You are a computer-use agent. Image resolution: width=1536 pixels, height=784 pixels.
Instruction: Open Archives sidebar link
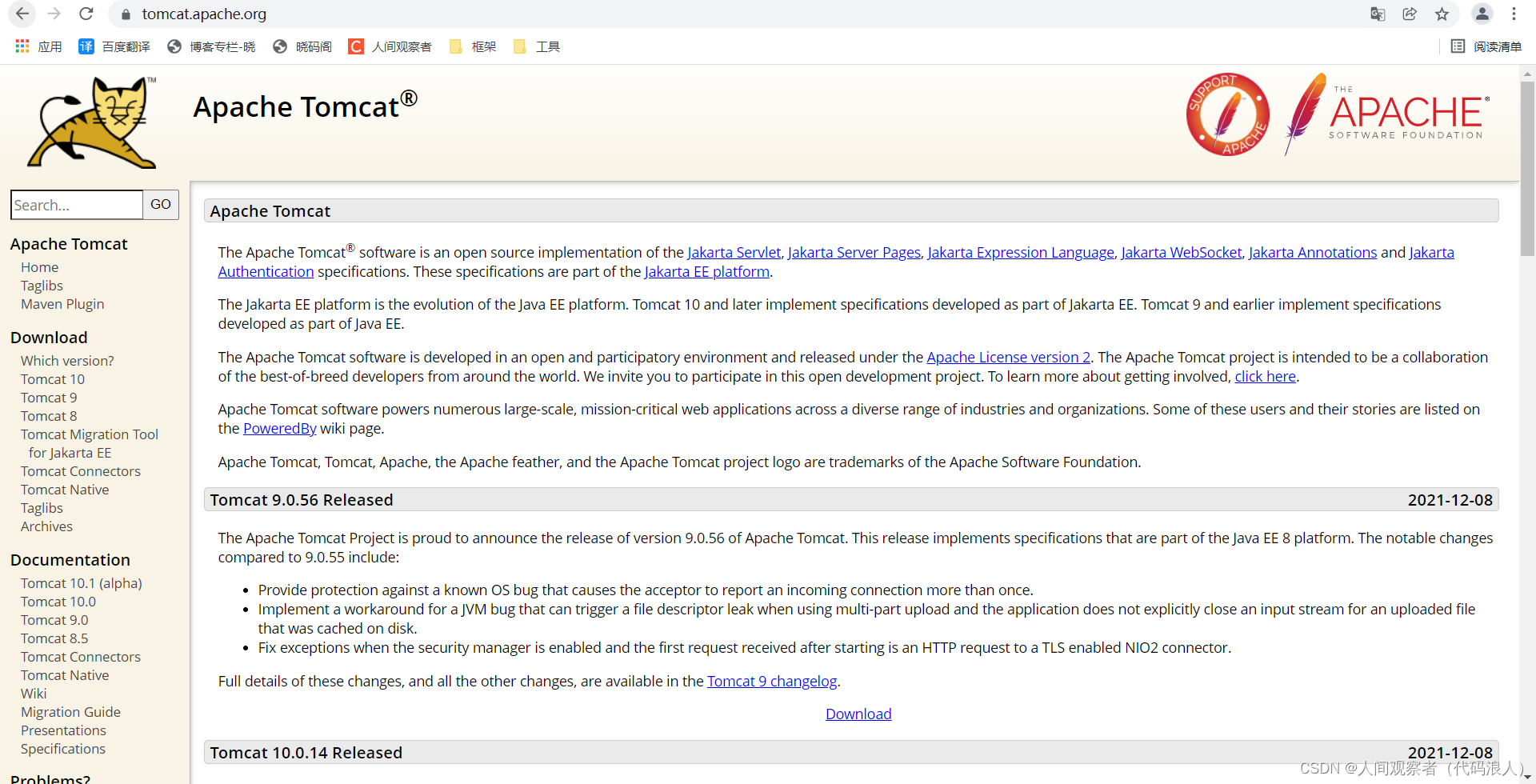(x=46, y=526)
